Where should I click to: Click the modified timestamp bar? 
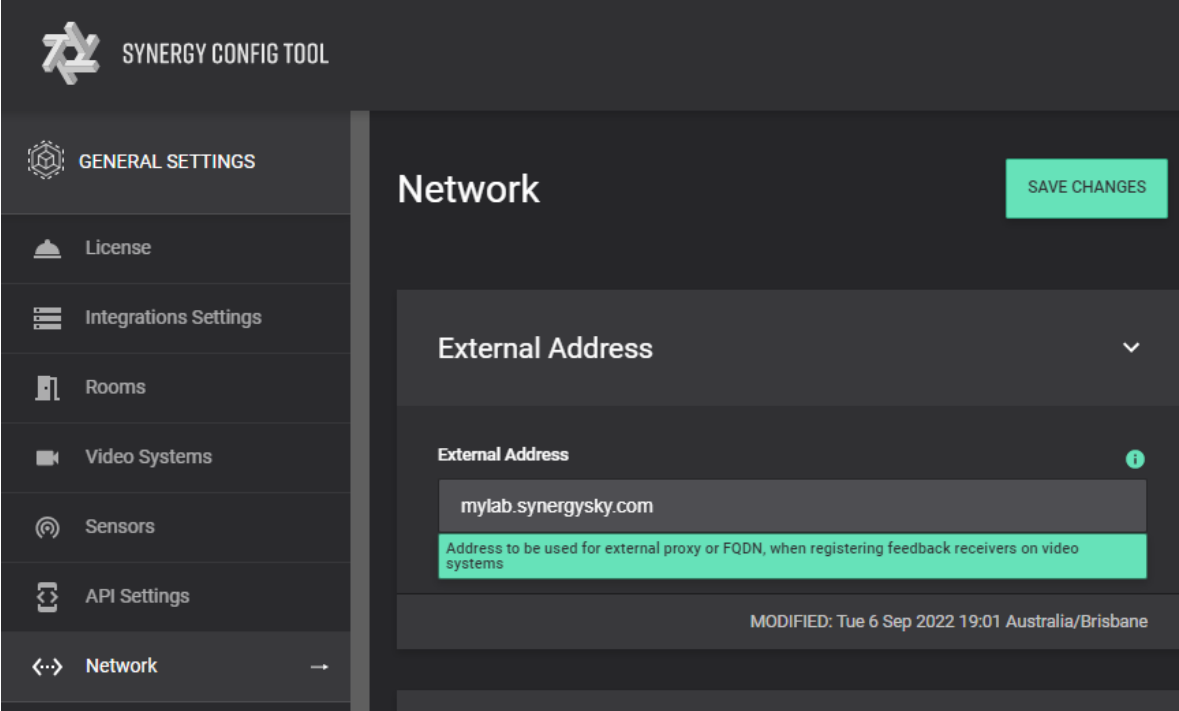click(950, 620)
